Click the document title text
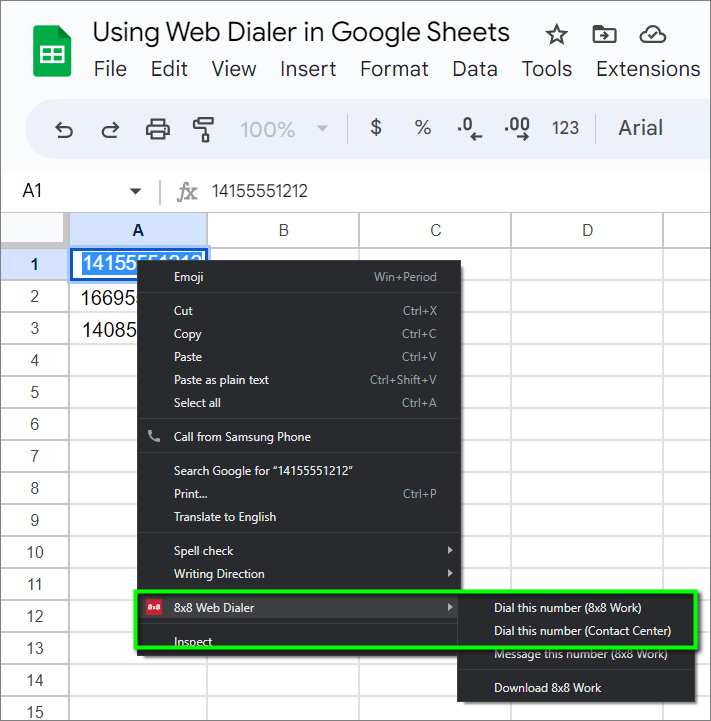 click(x=301, y=32)
